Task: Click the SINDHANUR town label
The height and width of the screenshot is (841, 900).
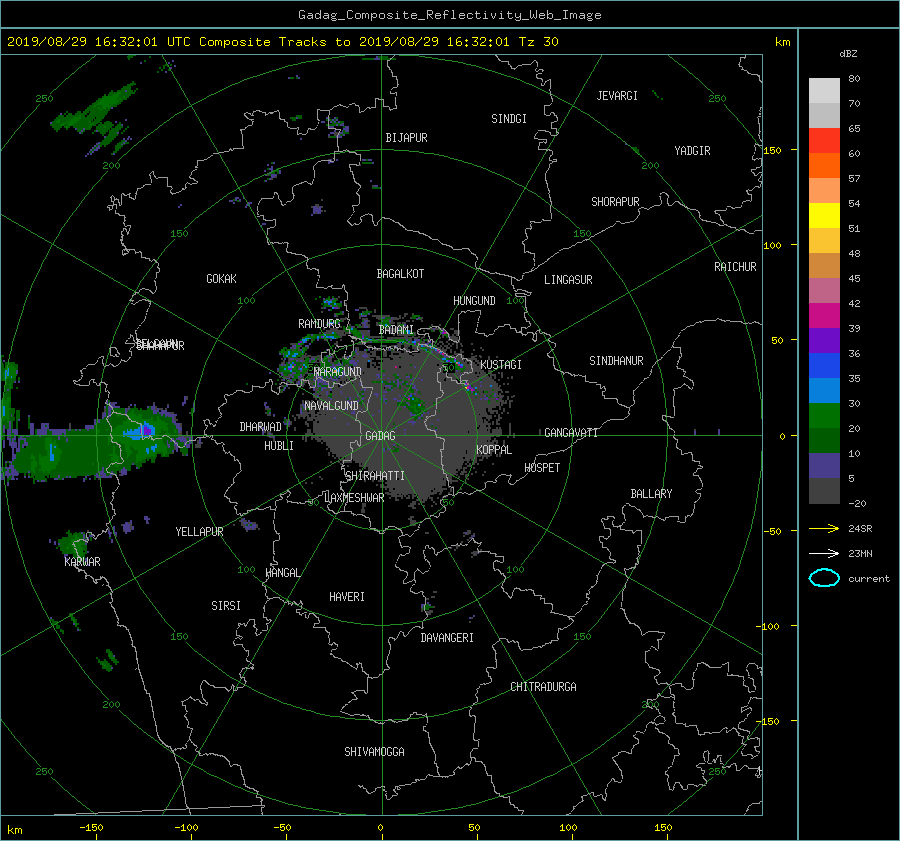Action: point(616,361)
